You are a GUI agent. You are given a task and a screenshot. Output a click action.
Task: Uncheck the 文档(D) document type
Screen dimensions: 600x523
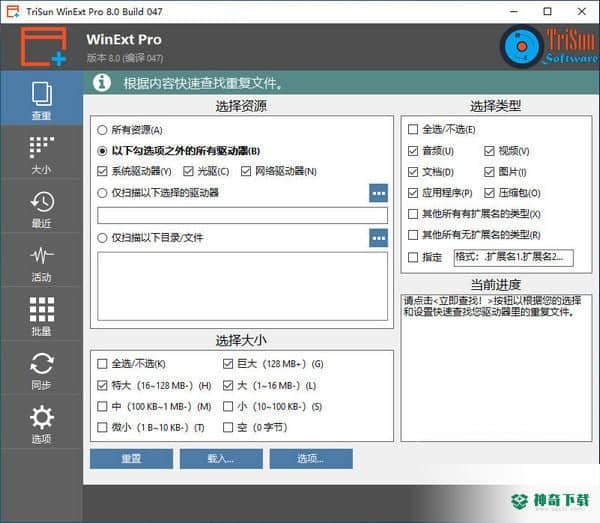(x=413, y=172)
